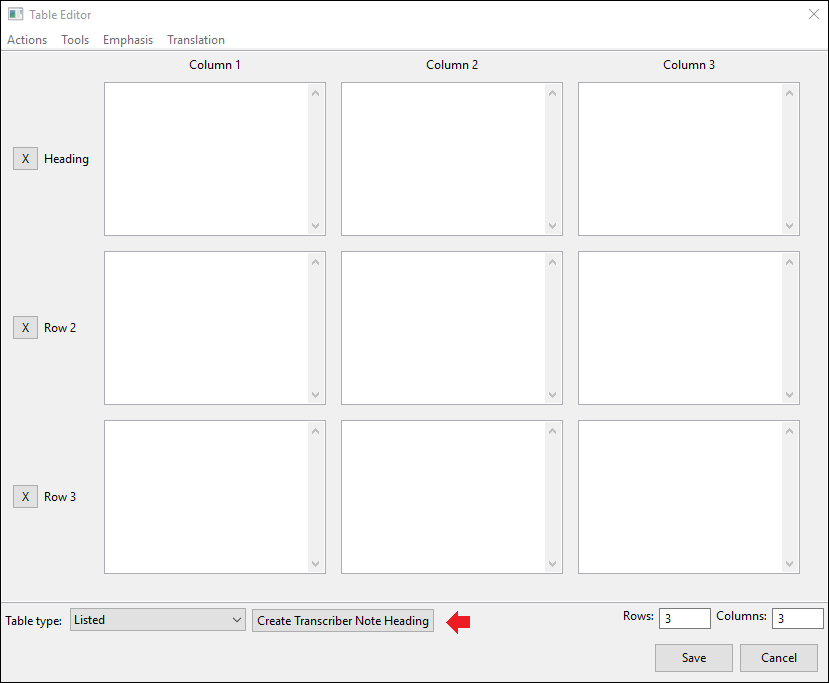Click scroll-down arrow in Heading Column 3 cell
The image size is (829, 683).
click(789, 226)
